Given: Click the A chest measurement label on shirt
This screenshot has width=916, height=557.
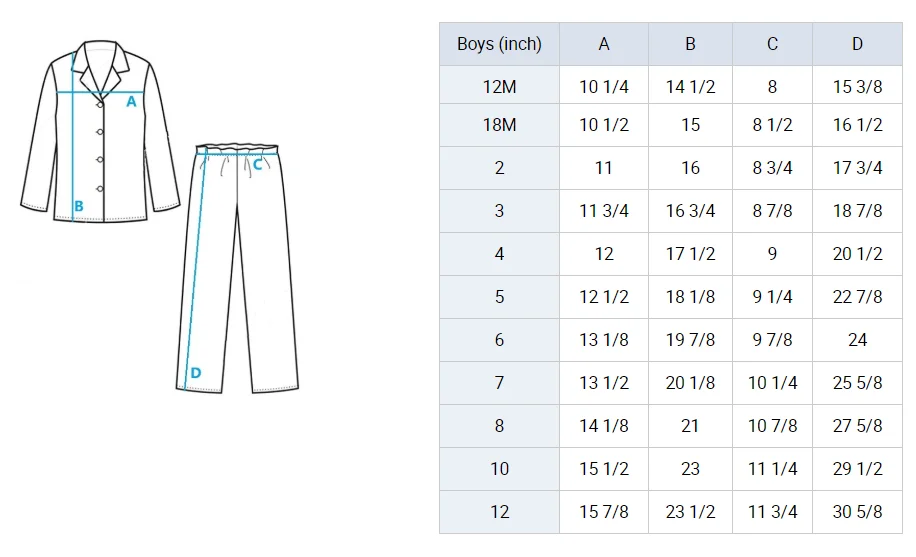Looking at the screenshot, I should tap(131, 101).
